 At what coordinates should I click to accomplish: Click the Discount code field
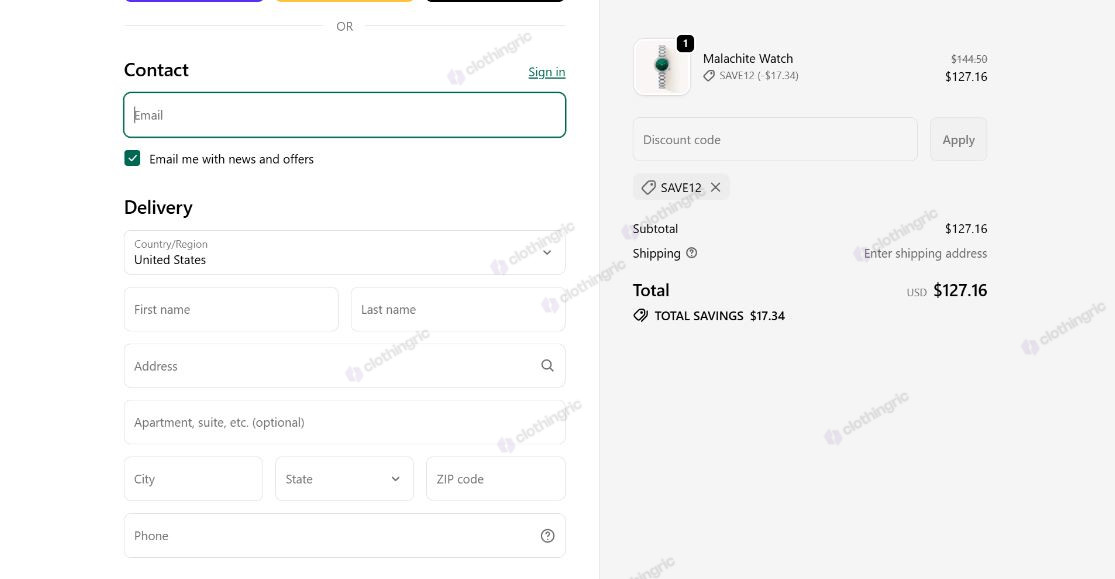(x=775, y=139)
